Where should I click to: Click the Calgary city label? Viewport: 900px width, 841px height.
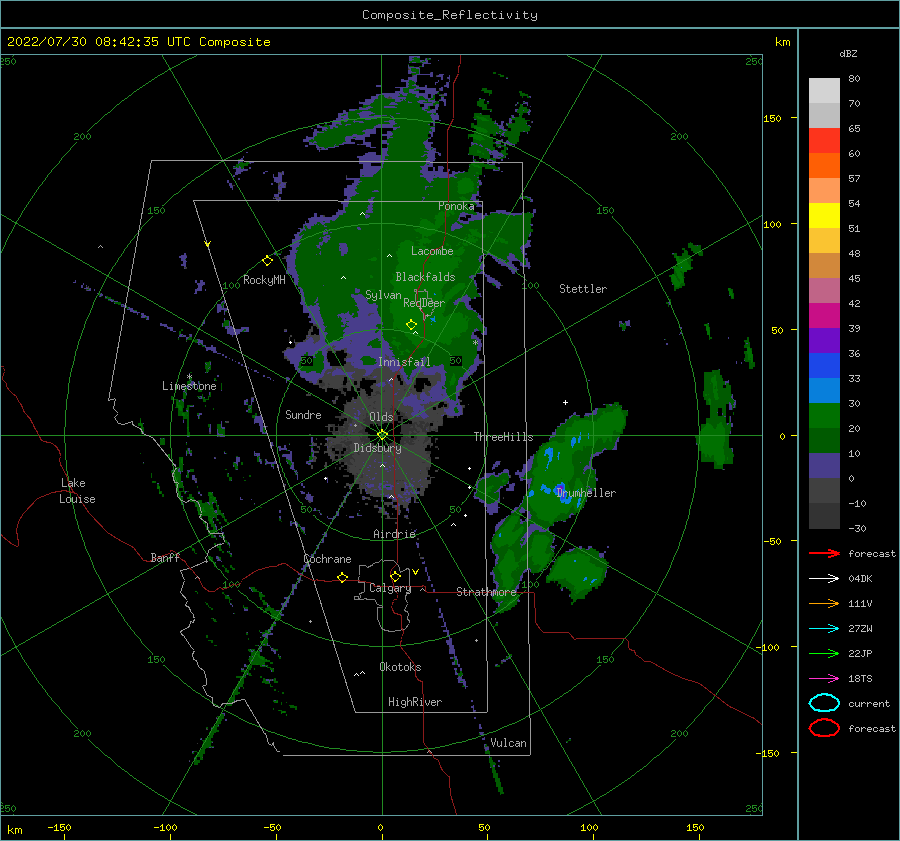[390, 588]
